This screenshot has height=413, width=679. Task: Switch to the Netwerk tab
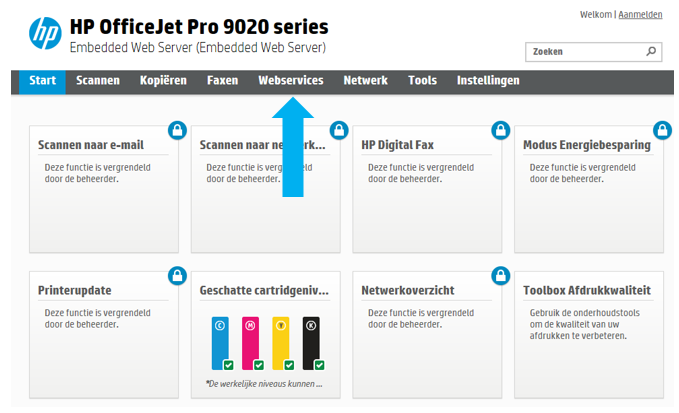point(365,81)
